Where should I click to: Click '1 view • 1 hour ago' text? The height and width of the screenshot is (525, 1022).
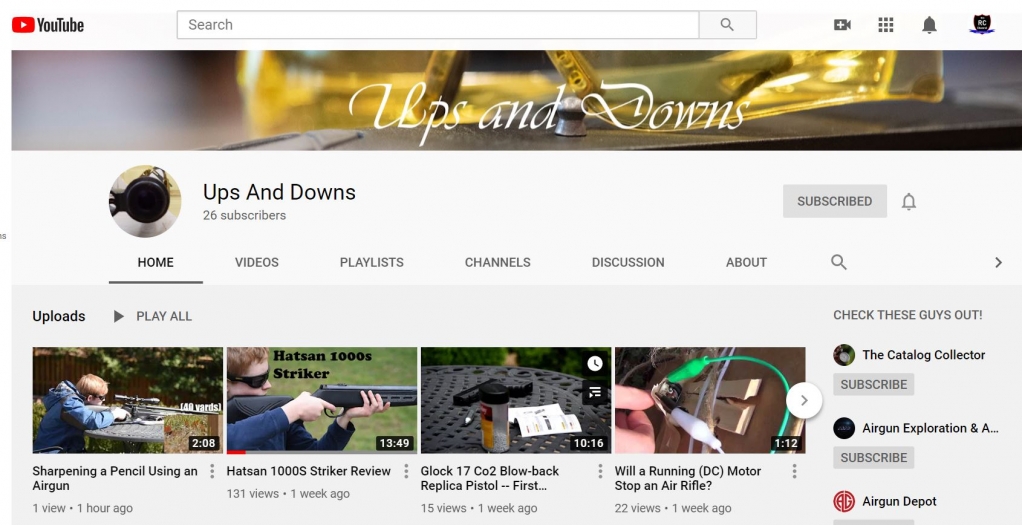[83, 508]
